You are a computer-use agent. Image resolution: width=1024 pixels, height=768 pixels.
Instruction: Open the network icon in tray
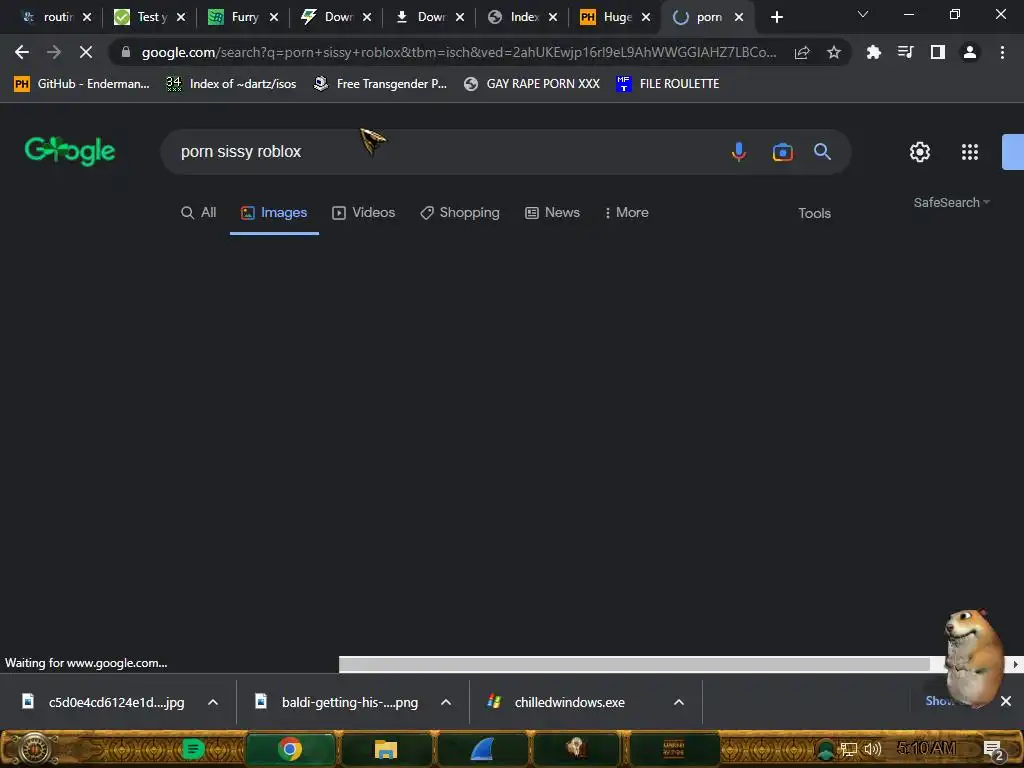pos(849,750)
